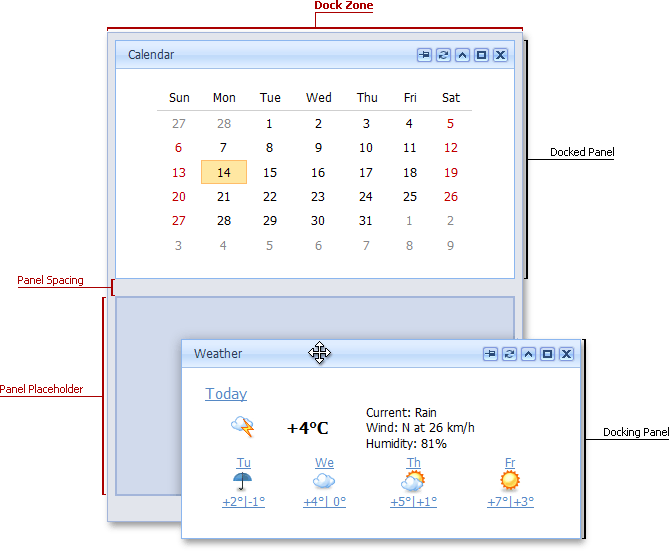Open +7°|+3° temperature link
The image size is (669, 553).
[x=511, y=501]
